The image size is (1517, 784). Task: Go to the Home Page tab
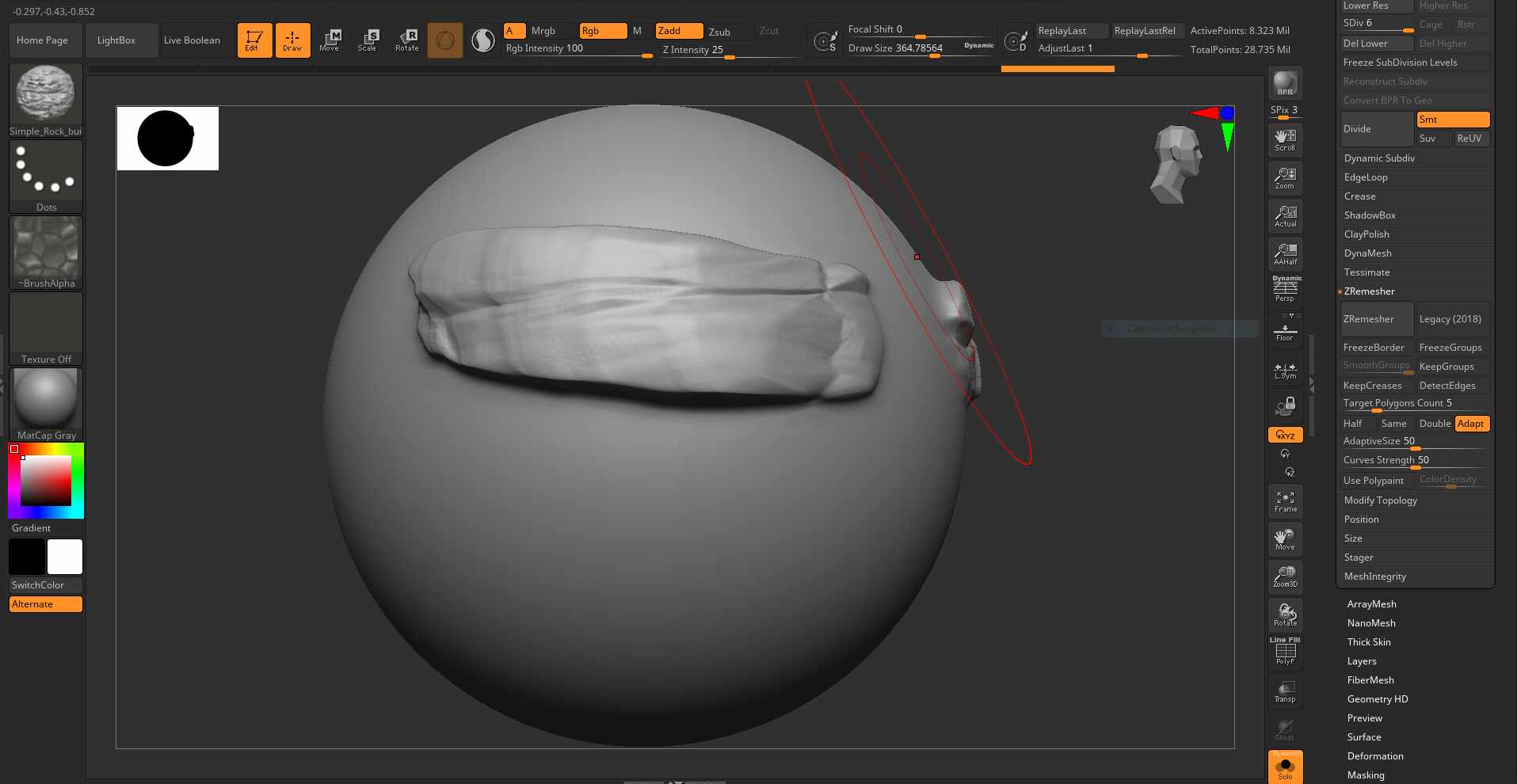coord(43,40)
